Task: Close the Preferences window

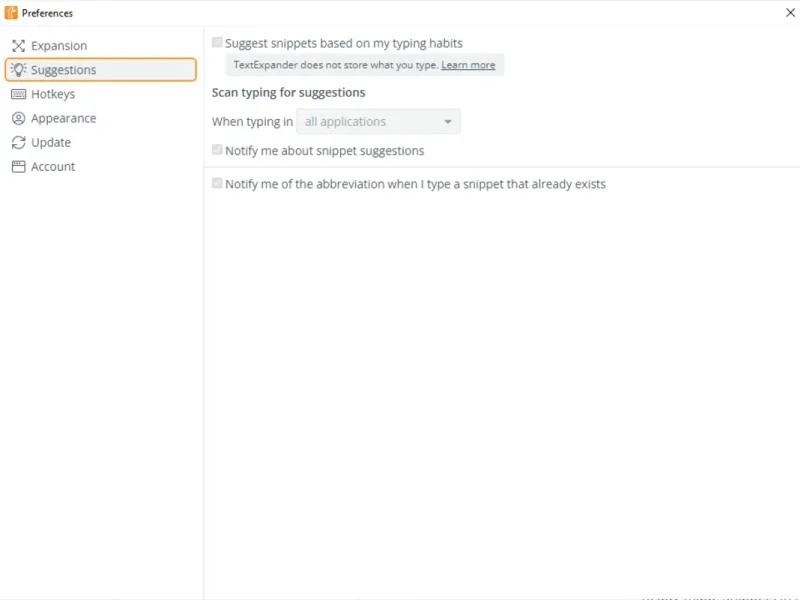Action: (x=790, y=13)
